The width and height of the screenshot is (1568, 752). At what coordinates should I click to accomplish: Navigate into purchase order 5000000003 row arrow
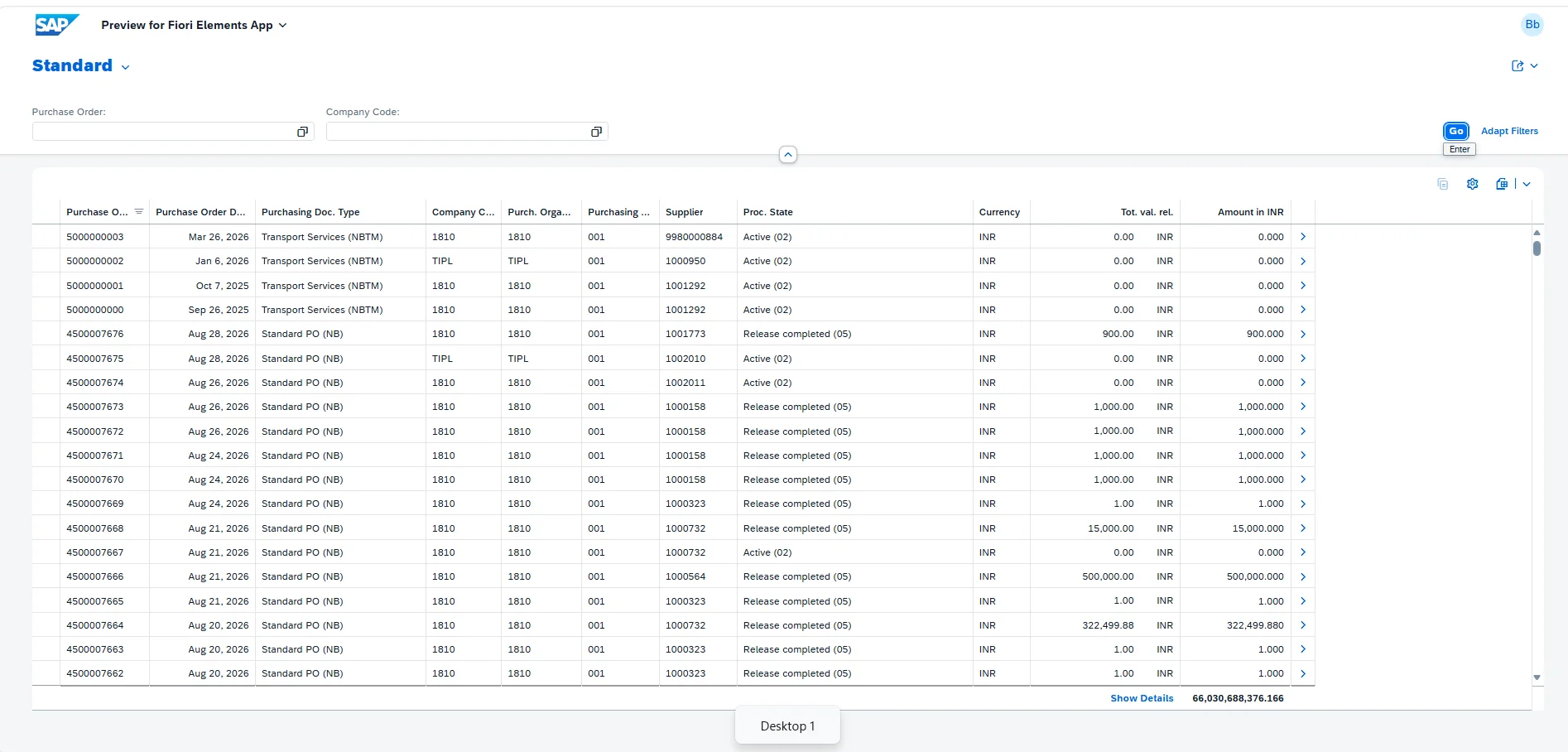(1303, 237)
